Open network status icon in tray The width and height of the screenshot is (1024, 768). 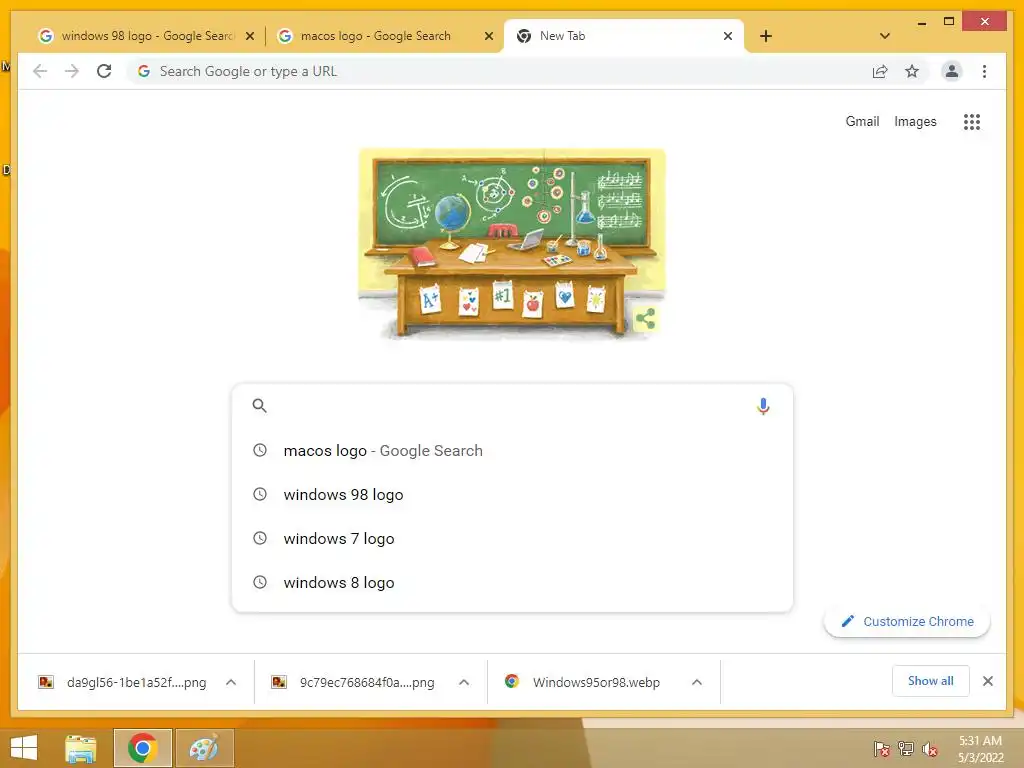906,749
